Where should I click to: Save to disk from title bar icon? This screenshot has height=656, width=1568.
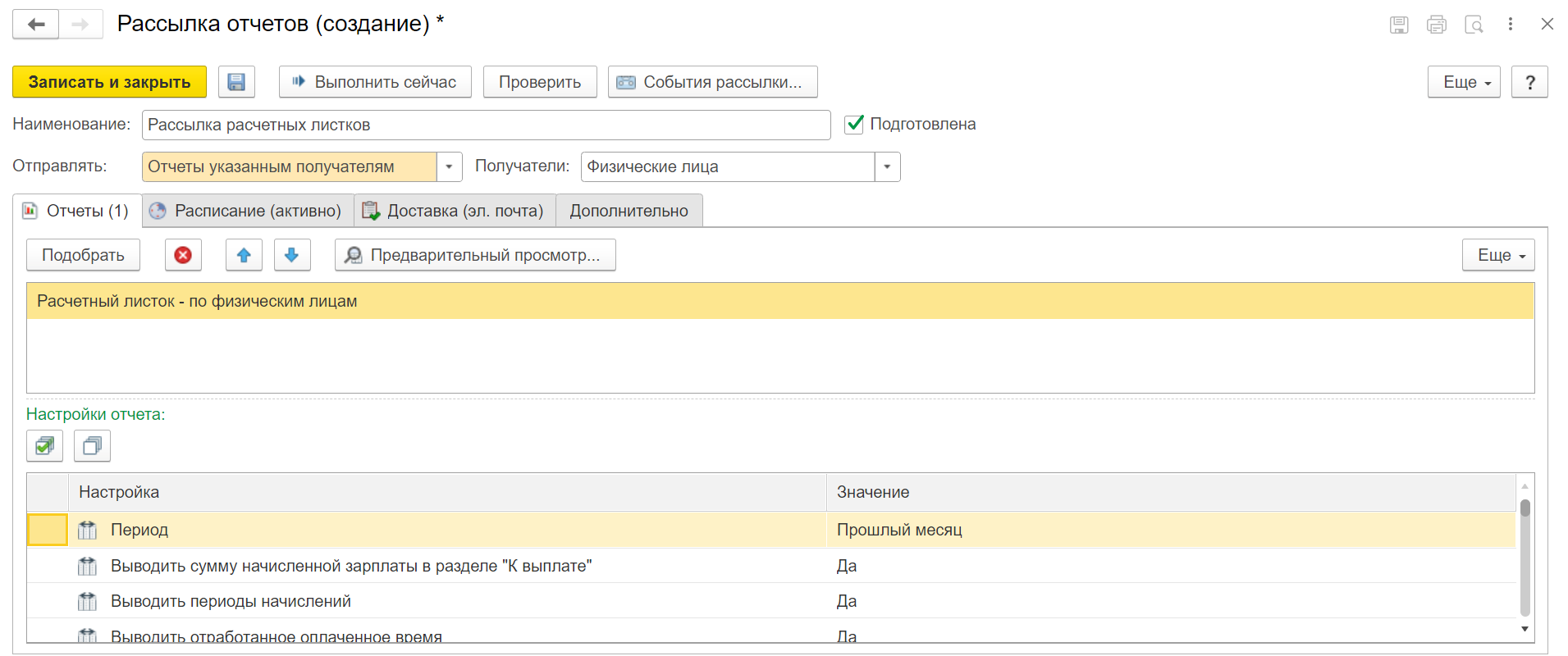coord(1399,25)
